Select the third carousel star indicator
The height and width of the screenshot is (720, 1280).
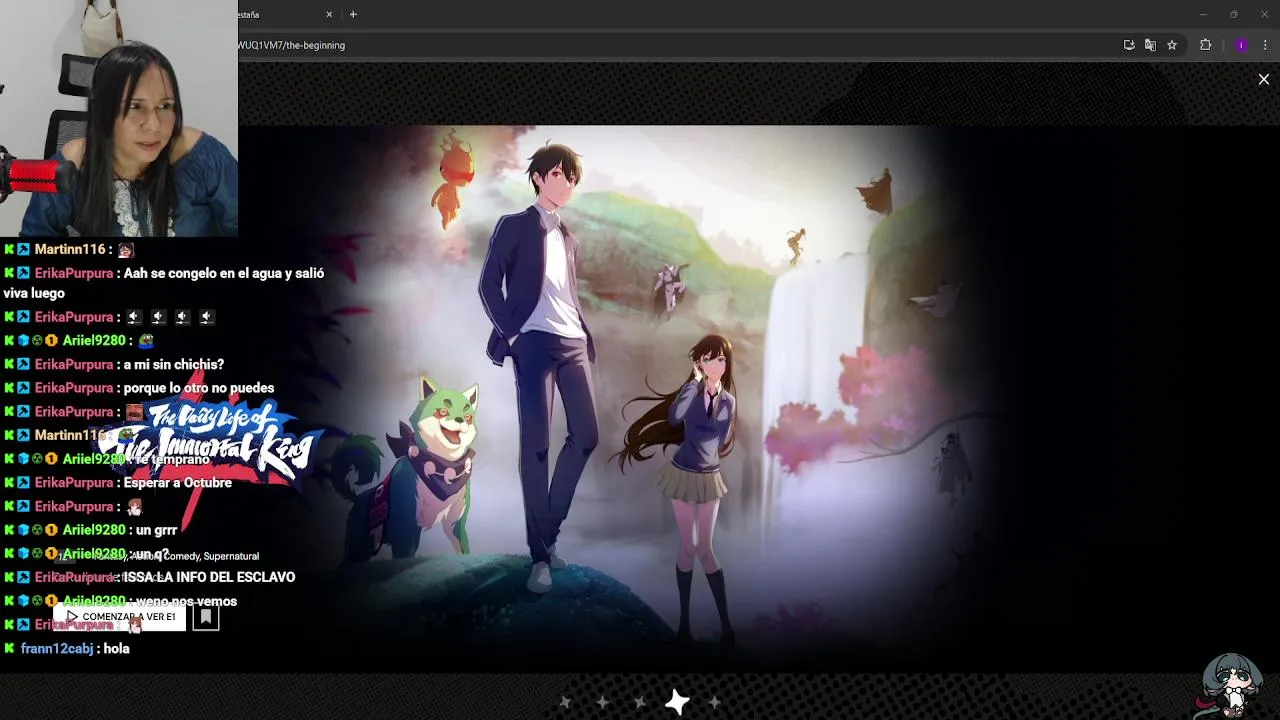click(x=640, y=703)
